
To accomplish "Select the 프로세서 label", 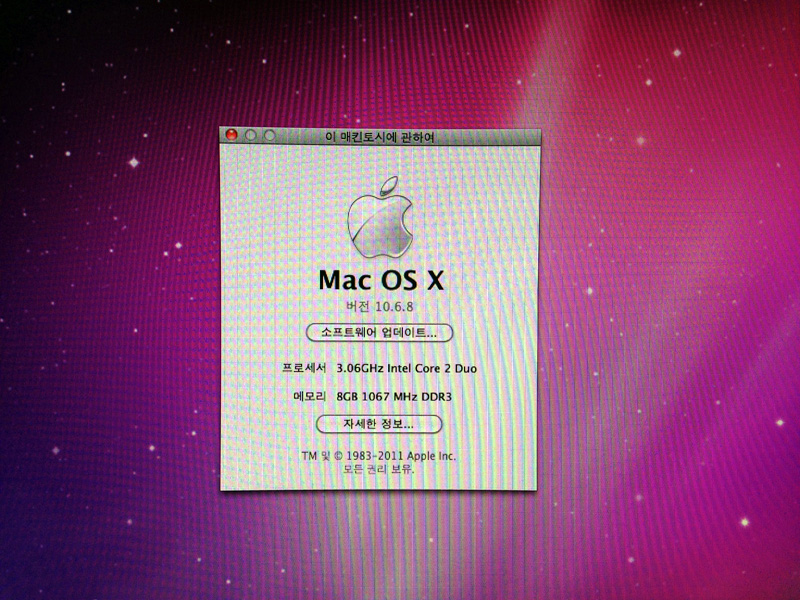I will click(304, 368).
